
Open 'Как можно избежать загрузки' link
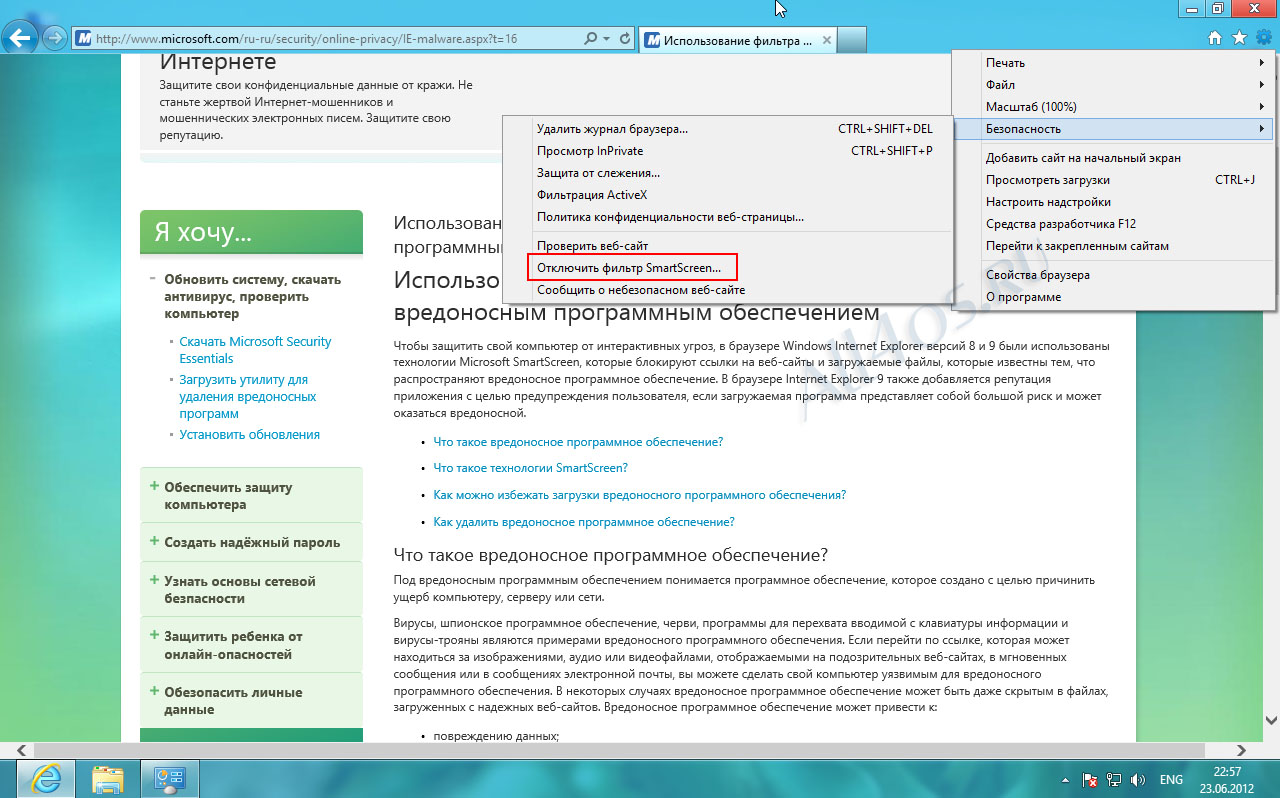click(639, 494)
